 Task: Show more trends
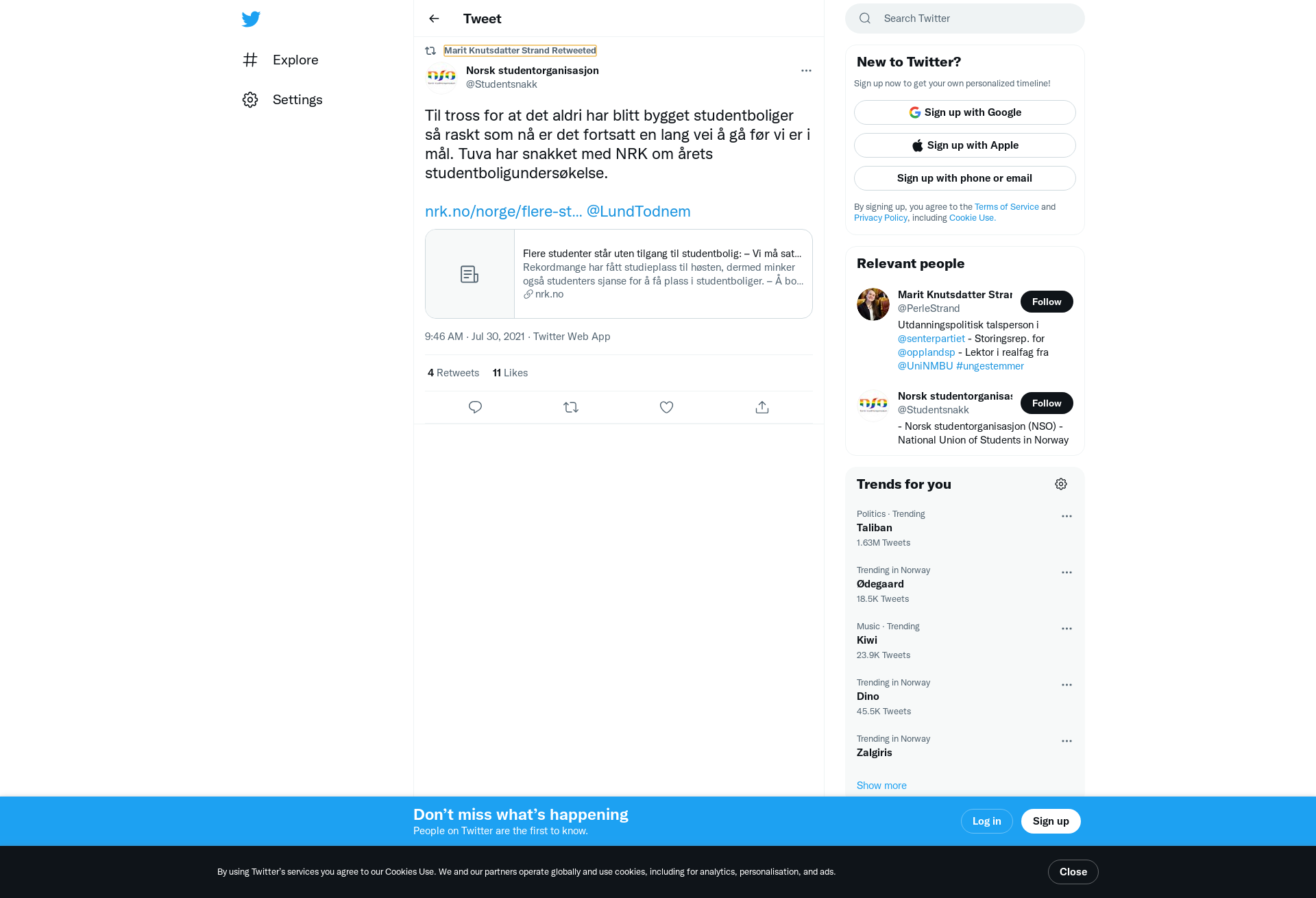[x=881, y=786]
